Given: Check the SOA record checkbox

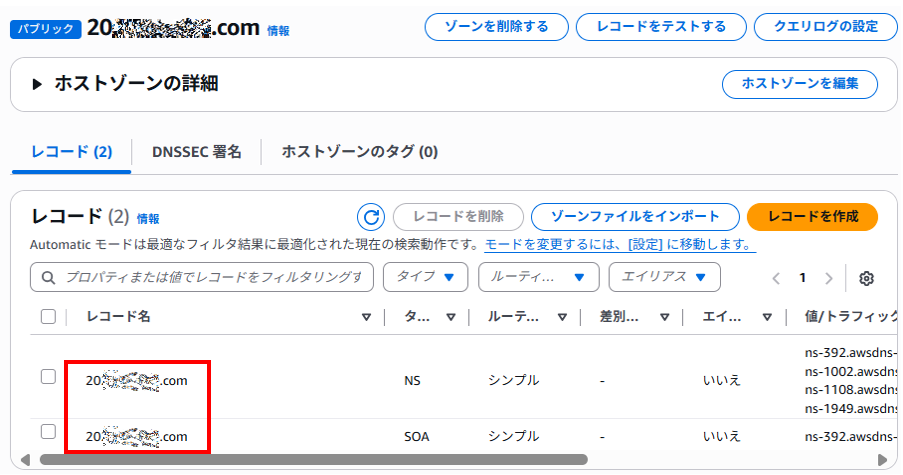Looking at the screenshot, I should 48,432.
